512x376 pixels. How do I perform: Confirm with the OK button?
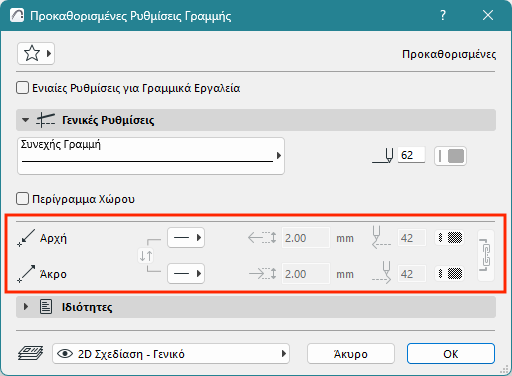(x=451, y=354)
